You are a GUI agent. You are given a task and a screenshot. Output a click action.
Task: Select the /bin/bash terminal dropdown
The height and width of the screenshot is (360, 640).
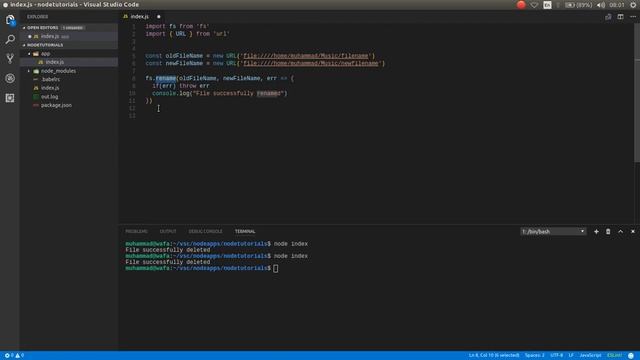553,231
